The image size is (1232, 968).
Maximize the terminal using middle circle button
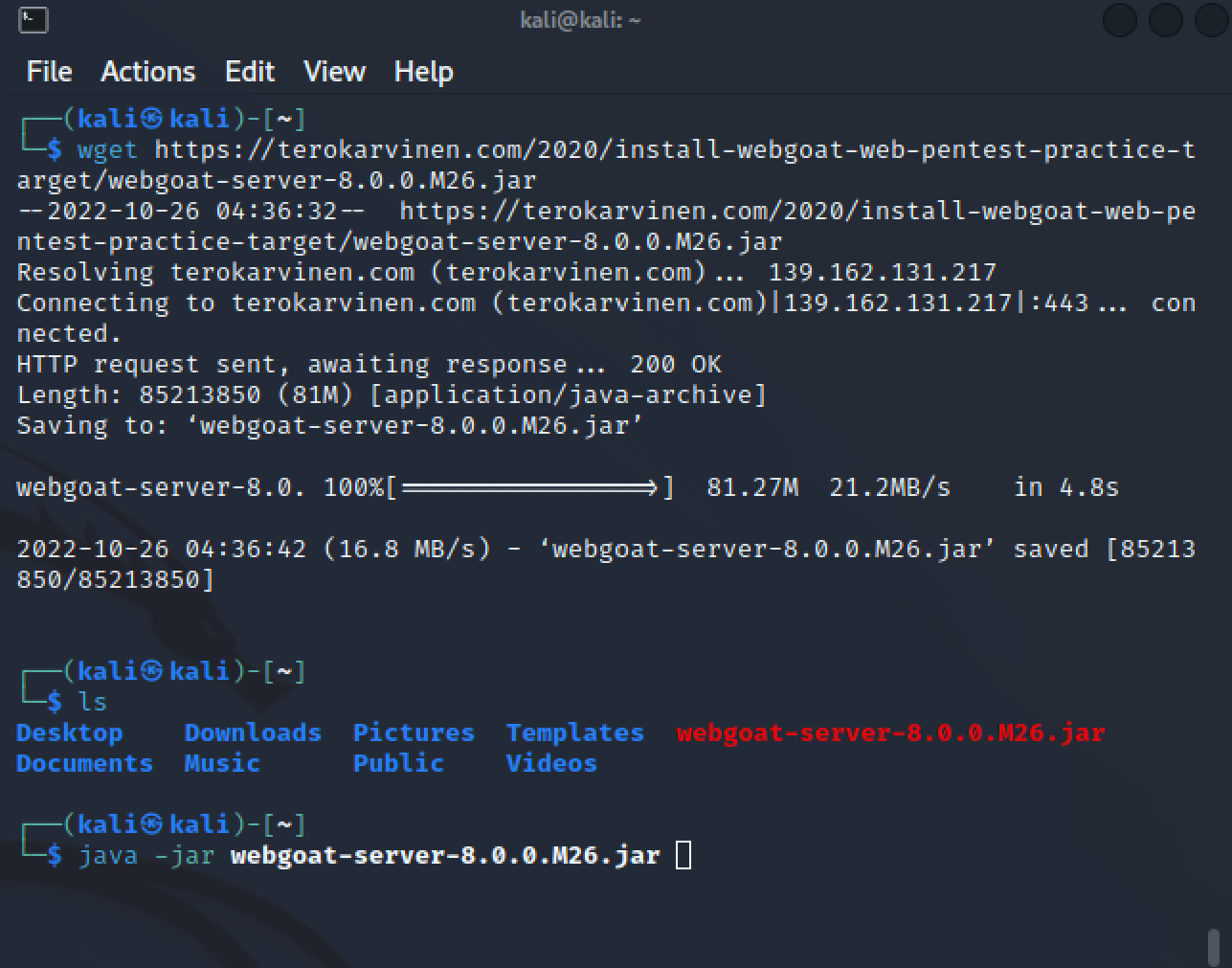point(1166,20)
